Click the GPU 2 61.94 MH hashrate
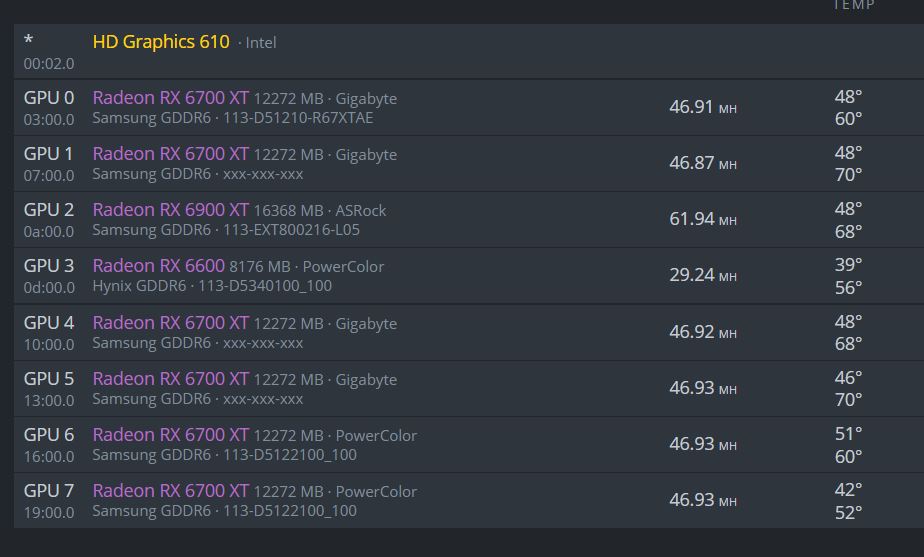Screen dimensions: 924x557 pyautogui.click(x=703, y=219)
